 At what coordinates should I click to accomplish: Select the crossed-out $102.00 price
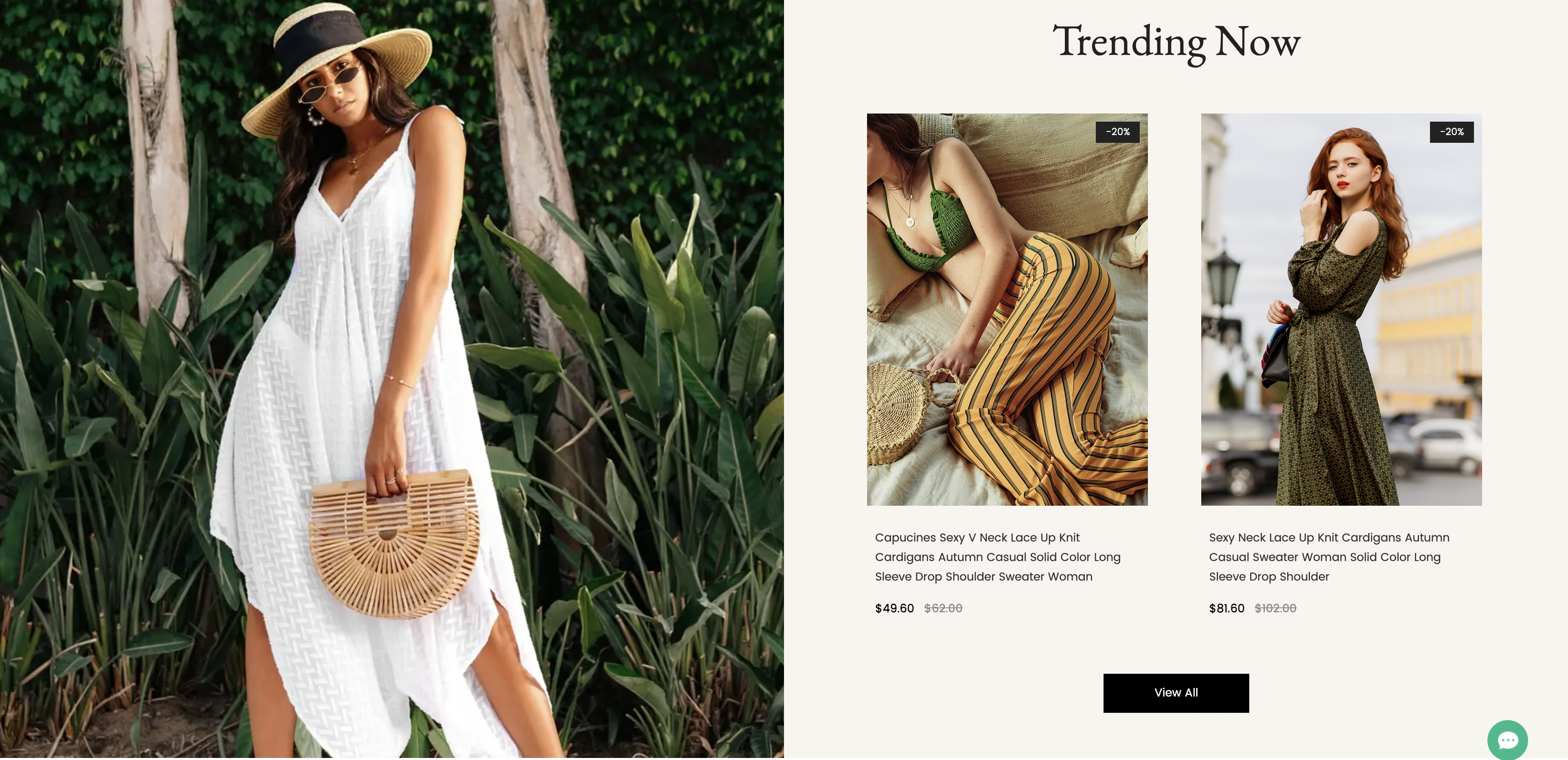tap(1275, 609)
